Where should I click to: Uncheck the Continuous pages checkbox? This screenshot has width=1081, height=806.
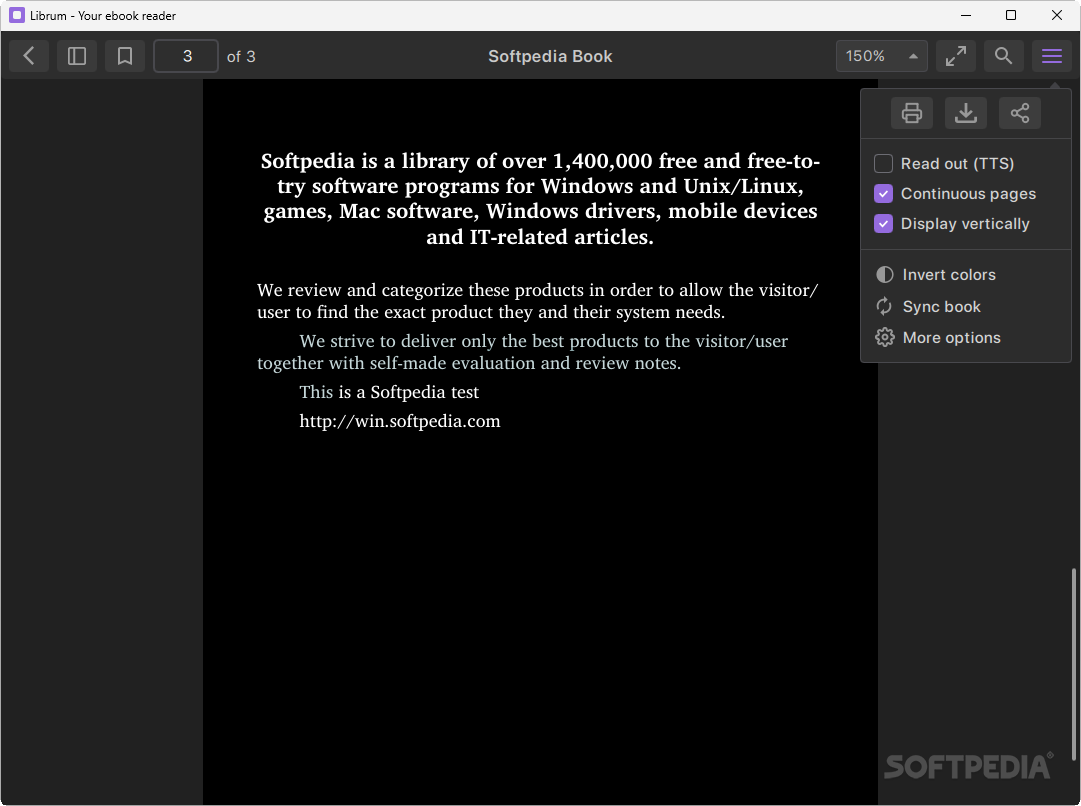pos(883,194)
